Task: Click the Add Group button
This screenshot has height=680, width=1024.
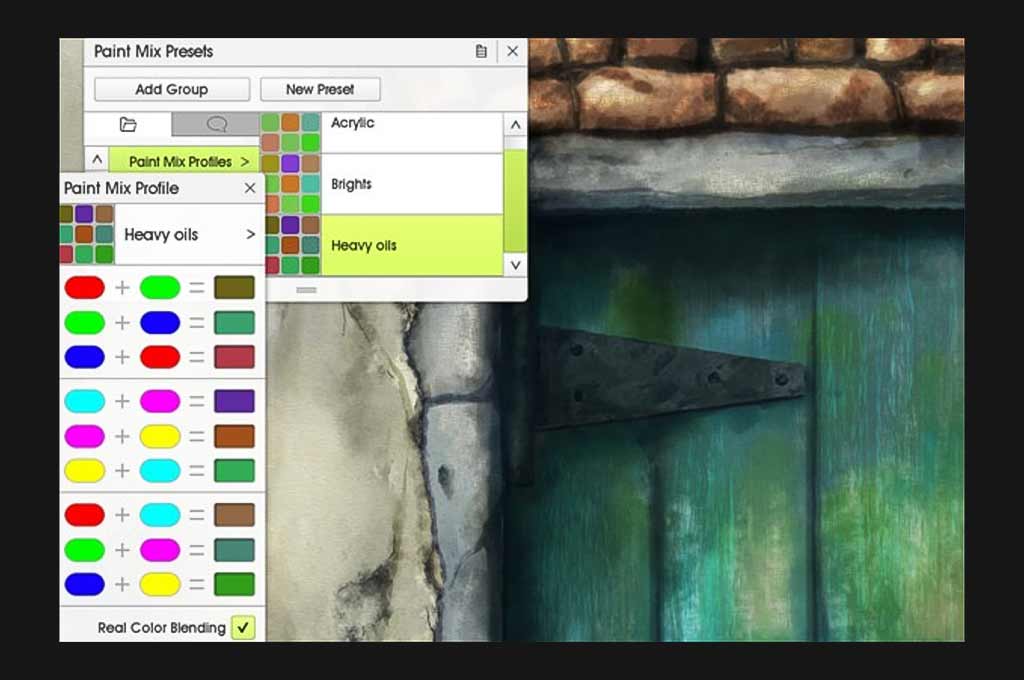Action: coord(170,89)
